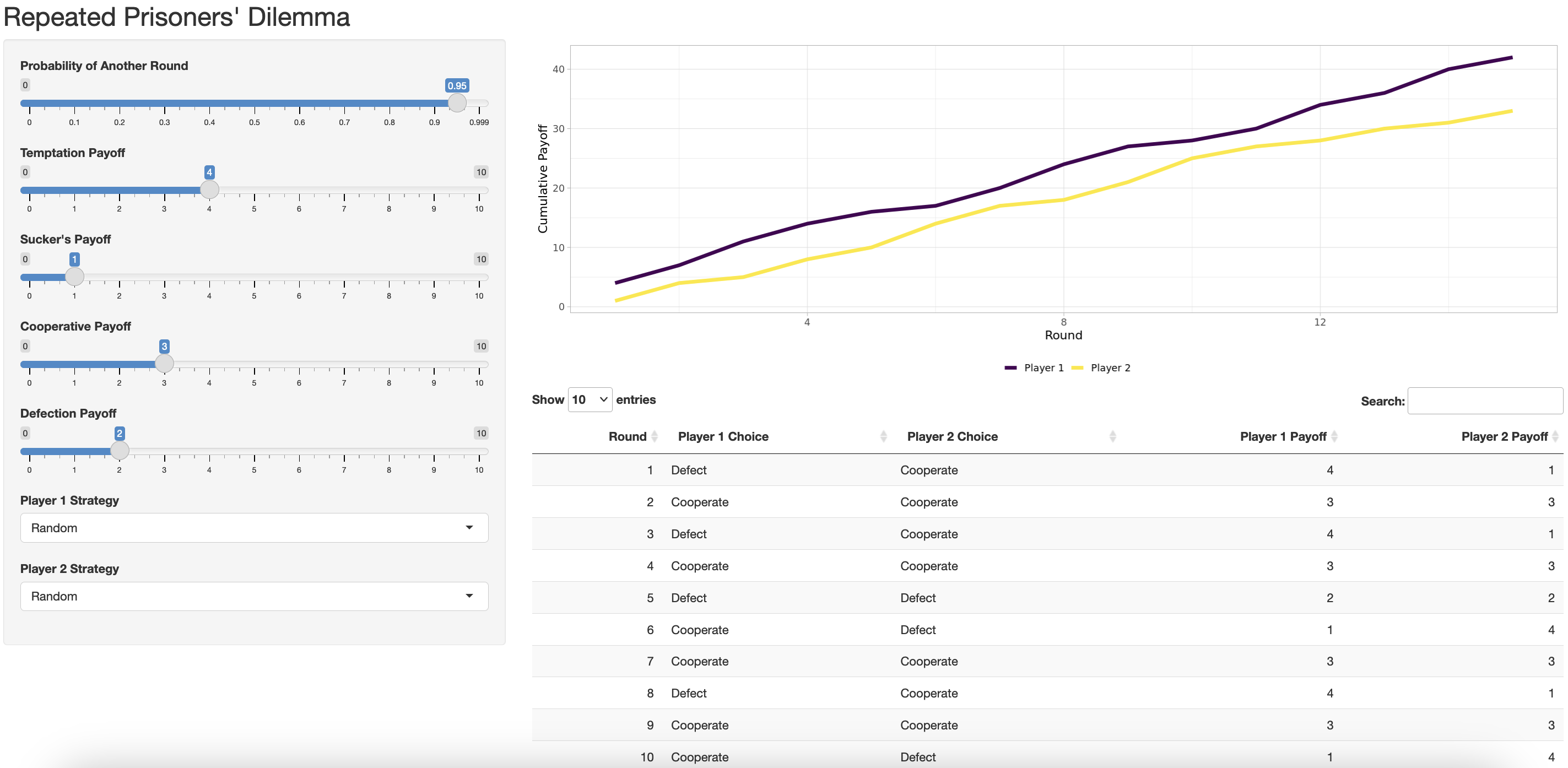The height and width of the screenshot is (768, 1568).
Task: Click the Sucker's Payoff slider handle
Action: click(74, 277)
